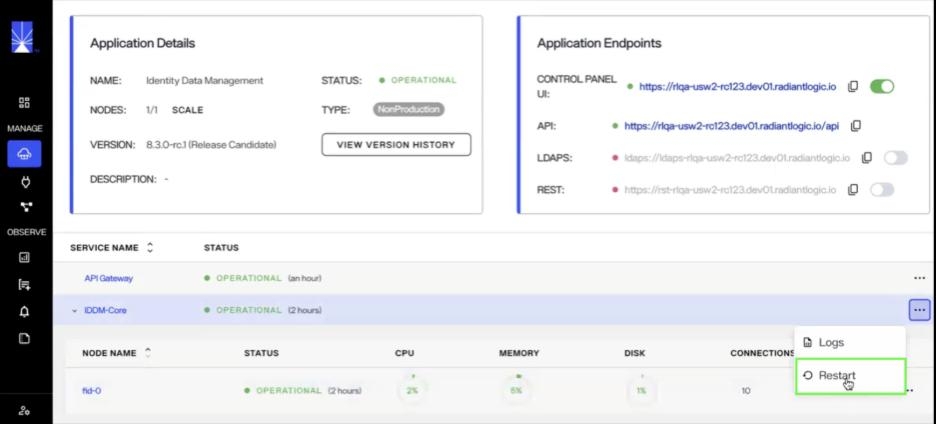Screen dimensions: 936x424
Task: Open the alerts bell icon in sidebar
Action: click(x=24, y=312)
